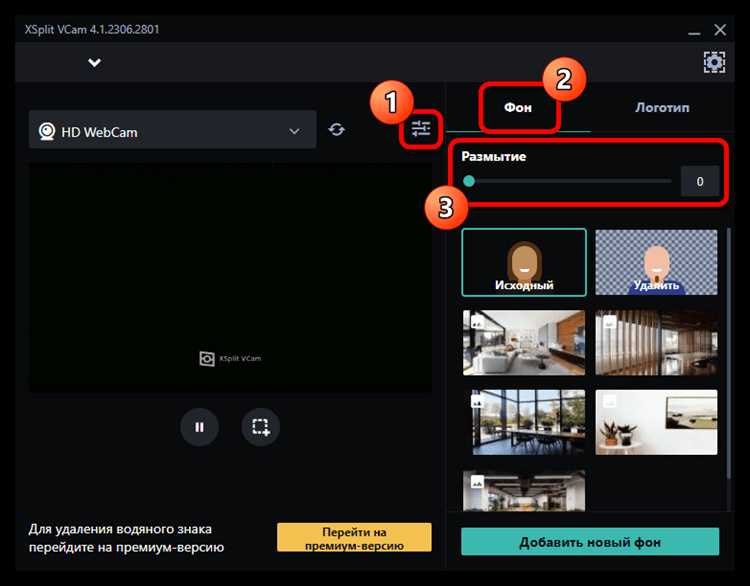Choose the white wall with plants background
Viewport: 750px width, 586px height.
click(656, 422)
